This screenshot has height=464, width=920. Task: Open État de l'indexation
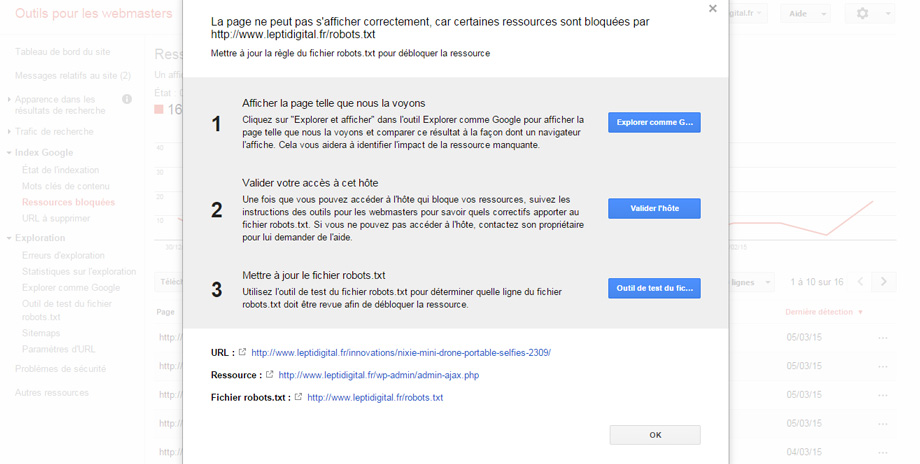[60, 170]
